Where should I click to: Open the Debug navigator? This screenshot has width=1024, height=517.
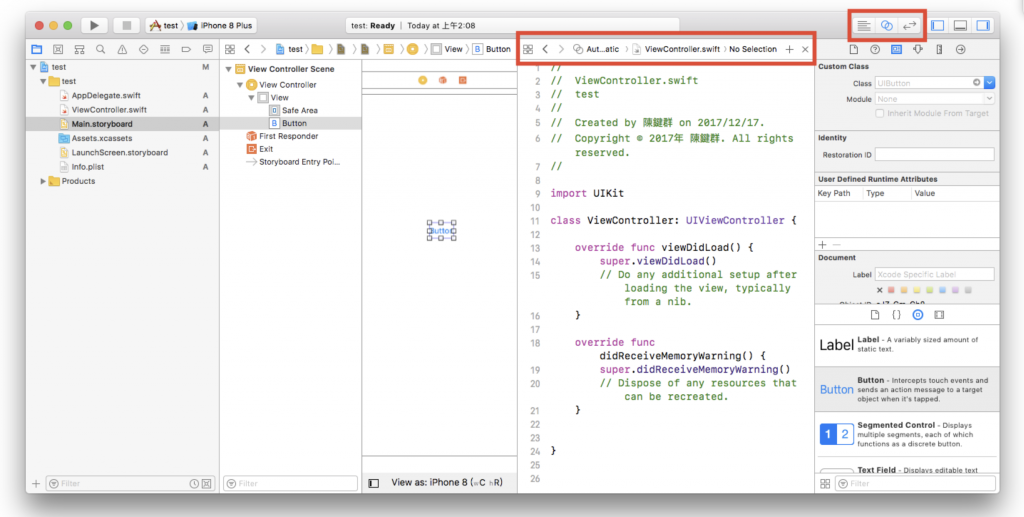165,49
